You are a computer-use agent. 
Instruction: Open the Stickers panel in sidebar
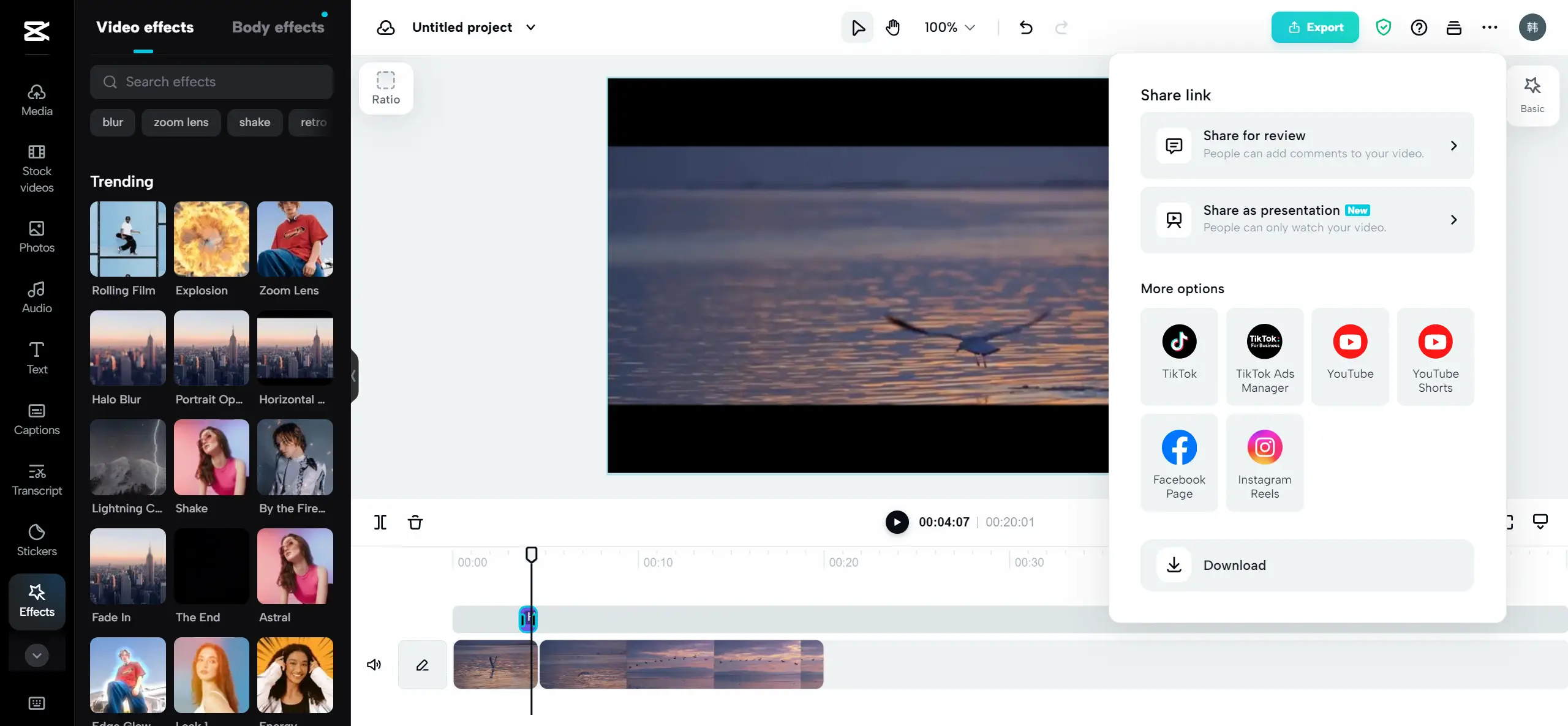tap(37, 539)
